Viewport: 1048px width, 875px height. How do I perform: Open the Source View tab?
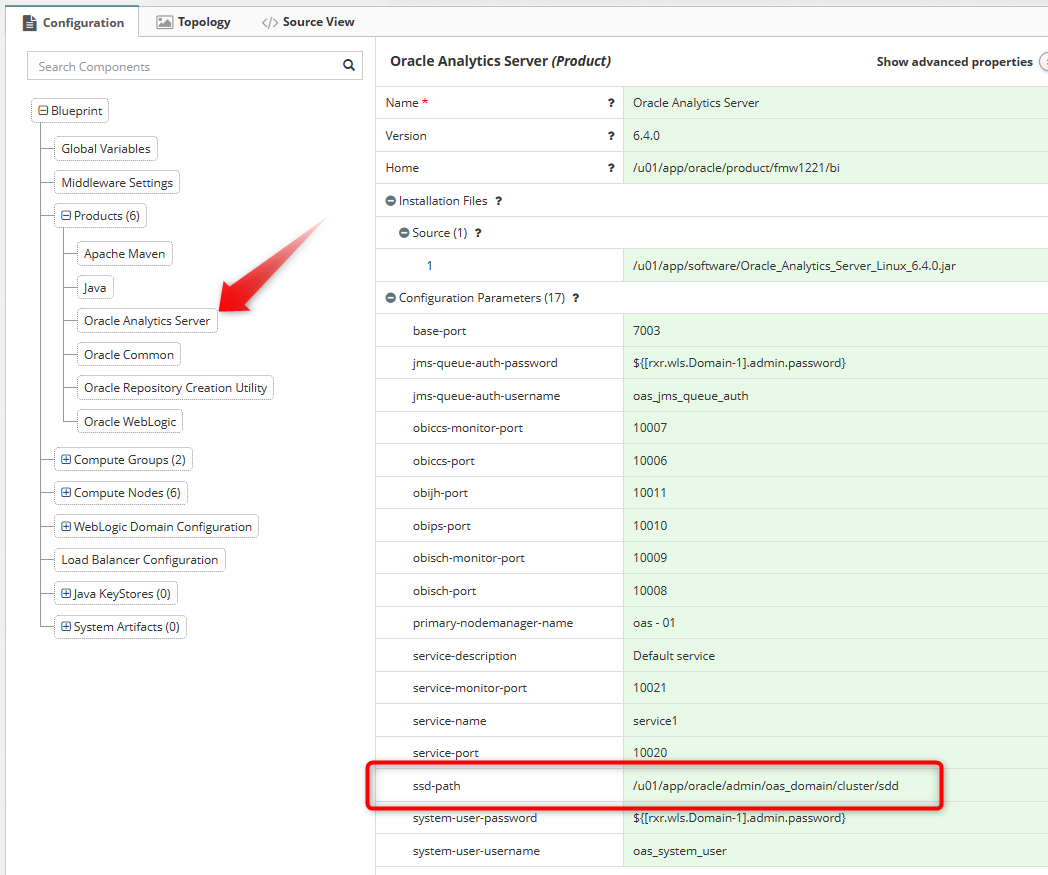[x=308, y=22]
